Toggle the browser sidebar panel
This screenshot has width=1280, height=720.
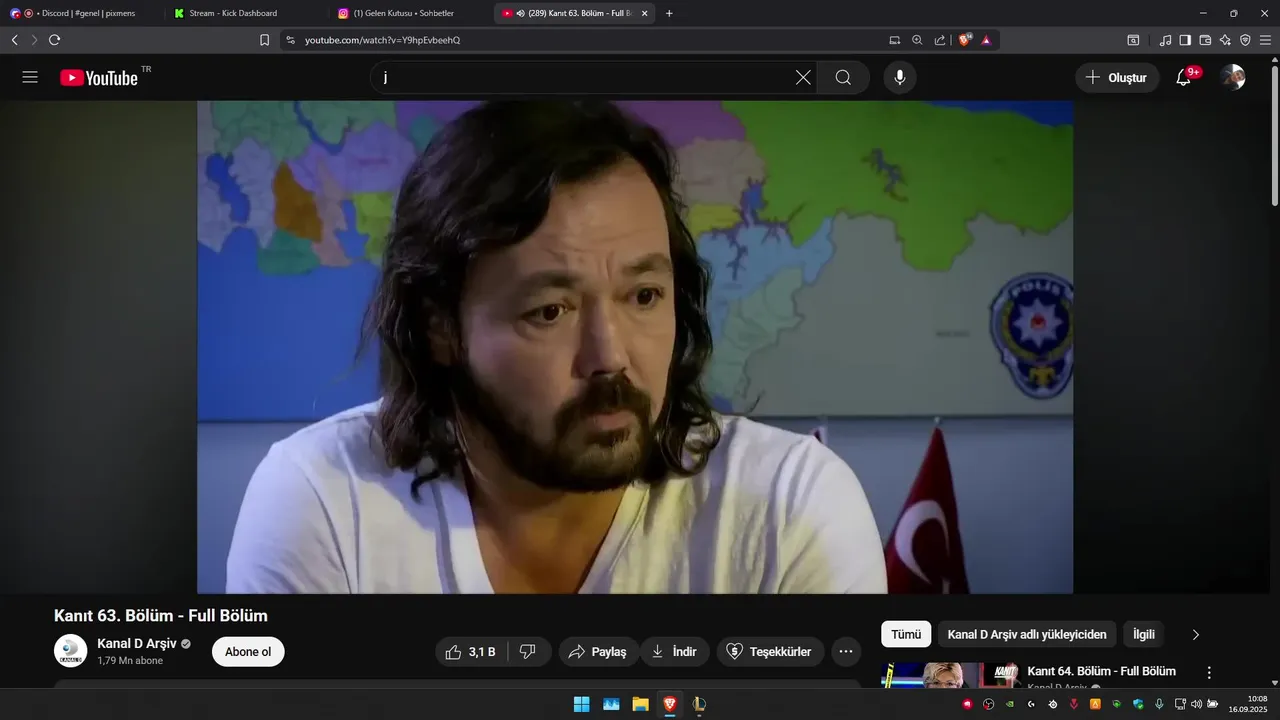1185,40
